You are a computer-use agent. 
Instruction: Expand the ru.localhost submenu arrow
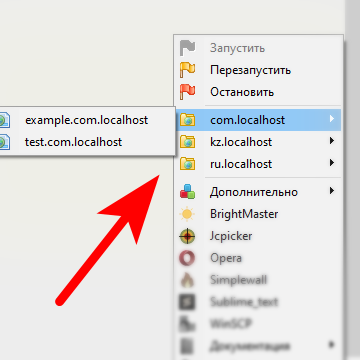pos(331,163)
